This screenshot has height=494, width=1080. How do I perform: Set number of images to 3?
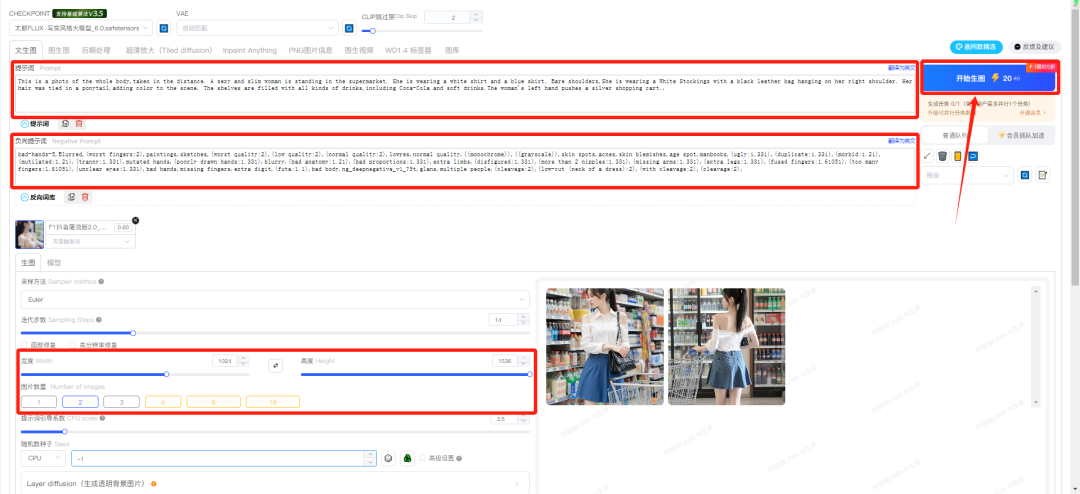pos(121,402)
